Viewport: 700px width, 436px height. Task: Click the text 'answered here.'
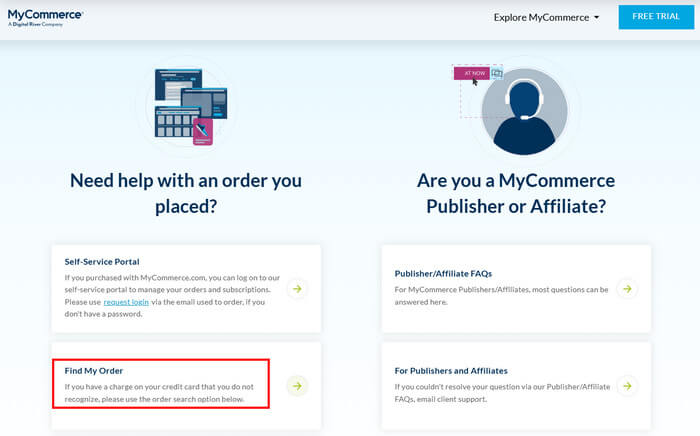[421, 302]
